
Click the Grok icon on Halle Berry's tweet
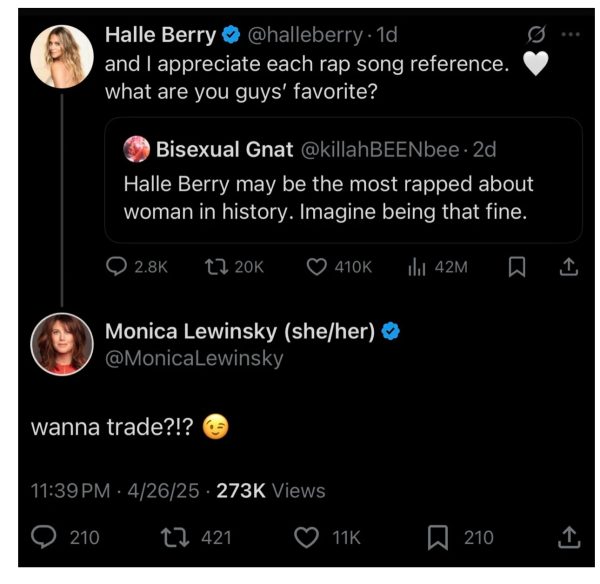click(x=537, y=34)
